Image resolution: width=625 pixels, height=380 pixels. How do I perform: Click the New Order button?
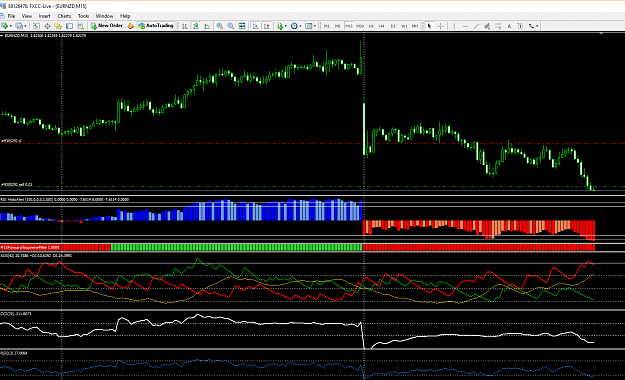coord(107,26)
